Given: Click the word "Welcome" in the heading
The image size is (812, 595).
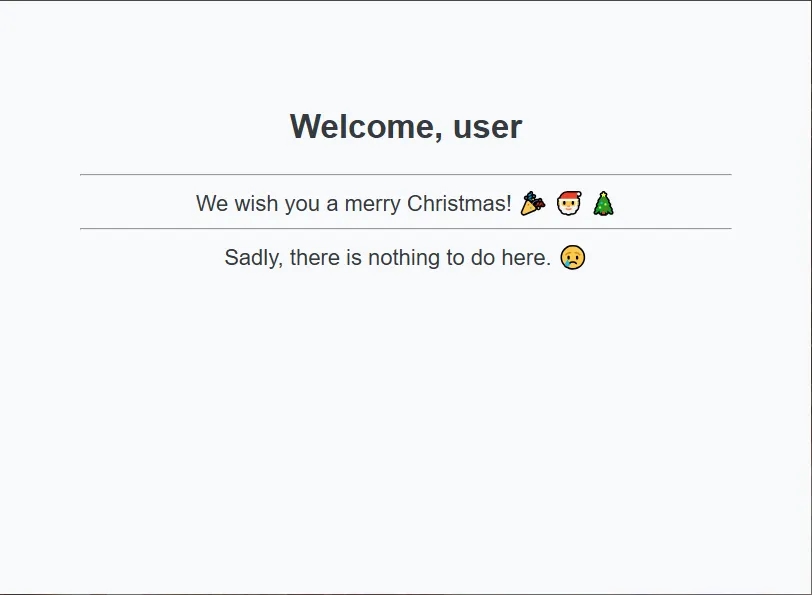Looking at the screenshot, I should 363,127.
